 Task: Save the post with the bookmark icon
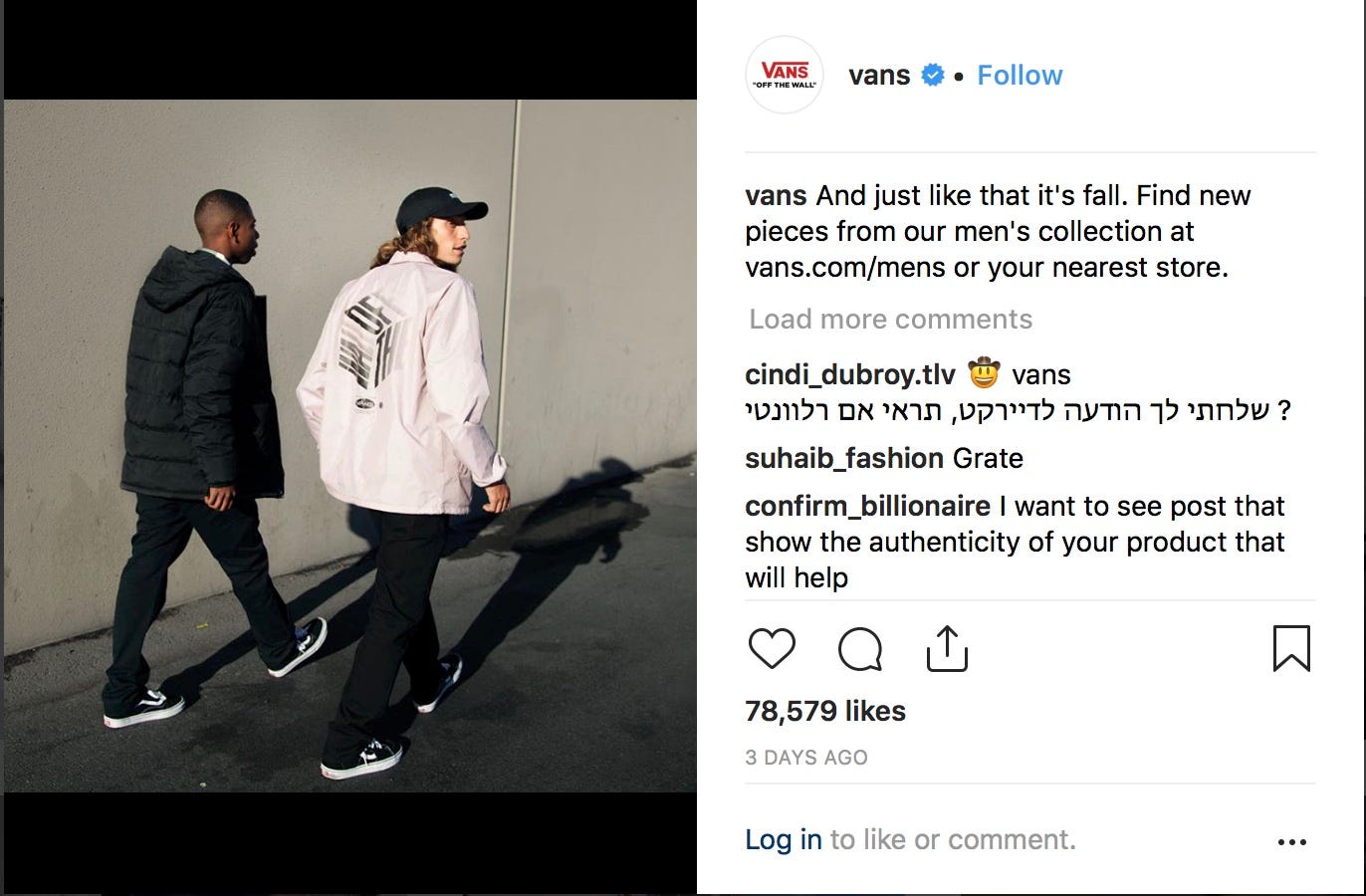(1291, 648)
